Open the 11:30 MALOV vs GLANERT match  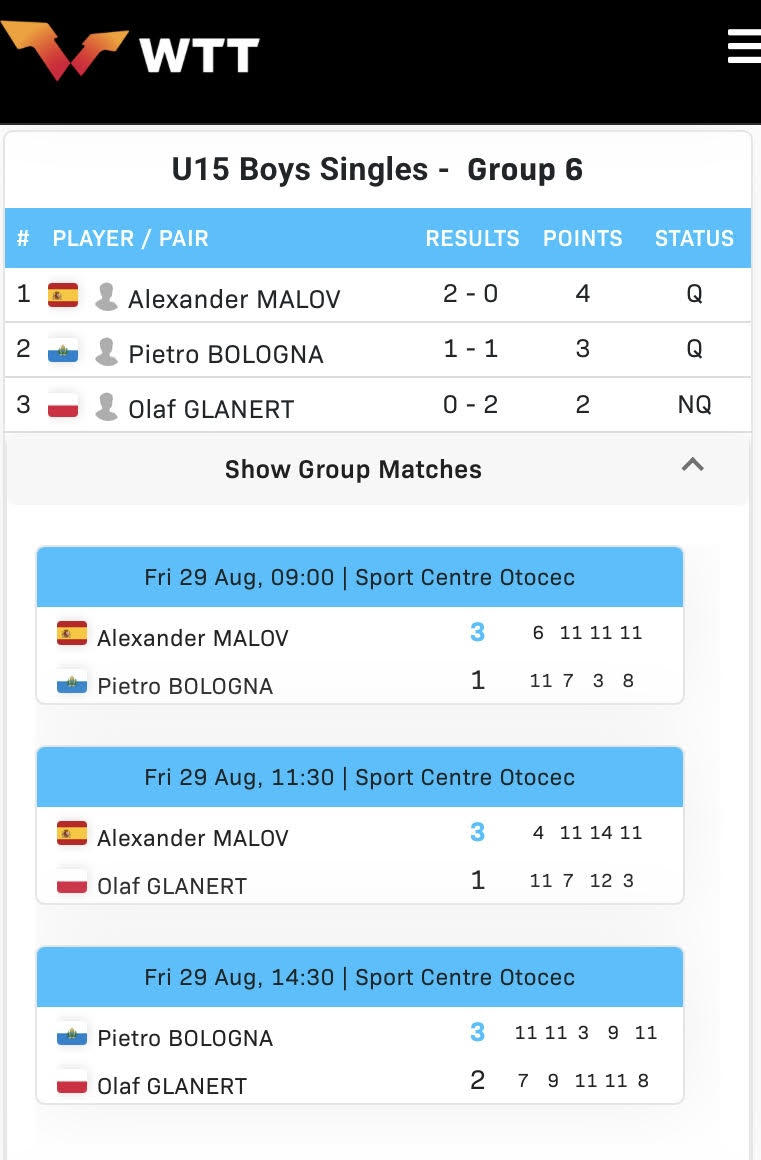[359, 826]
